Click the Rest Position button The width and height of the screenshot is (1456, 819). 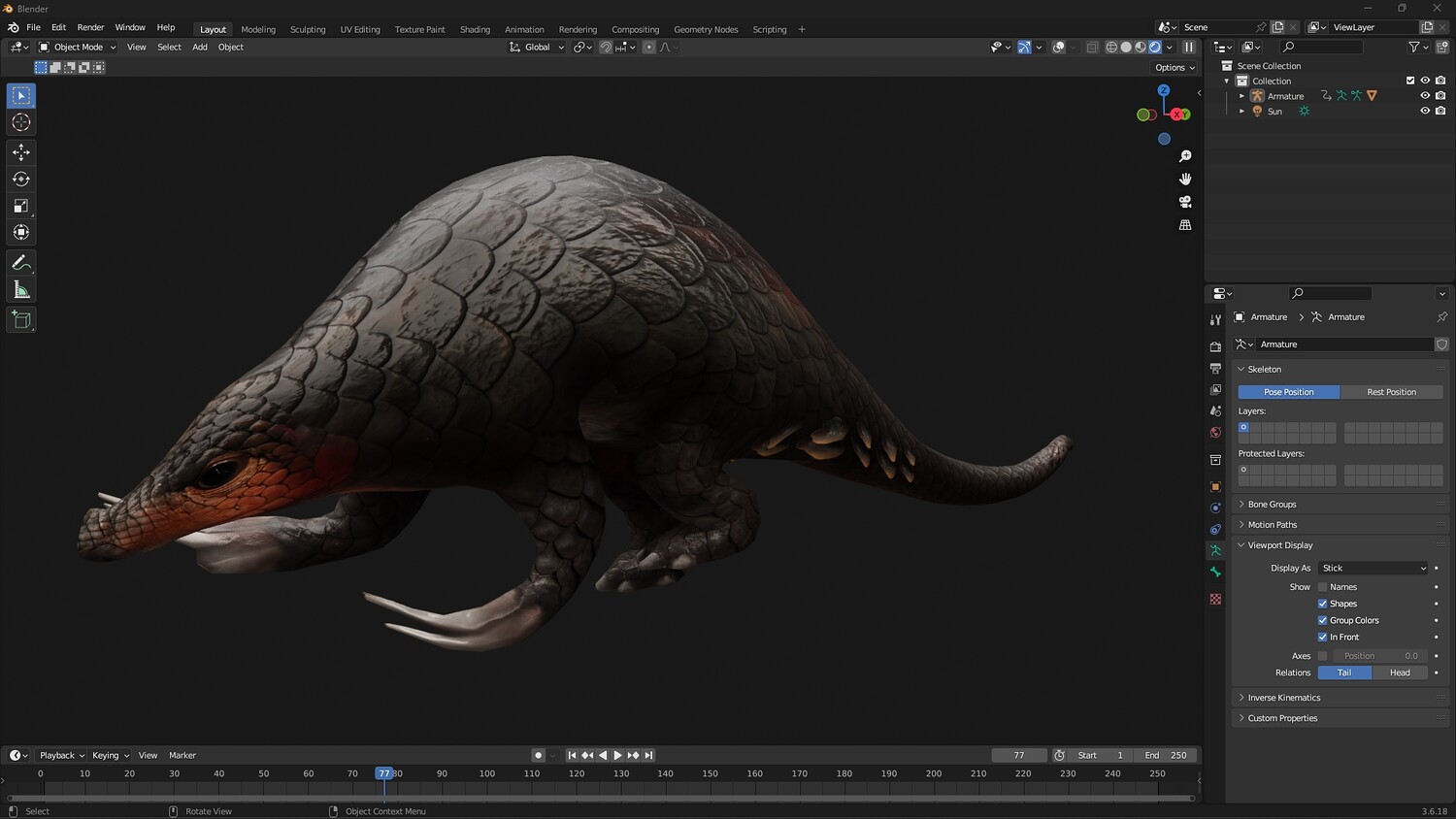click(x=1391, y=392)
